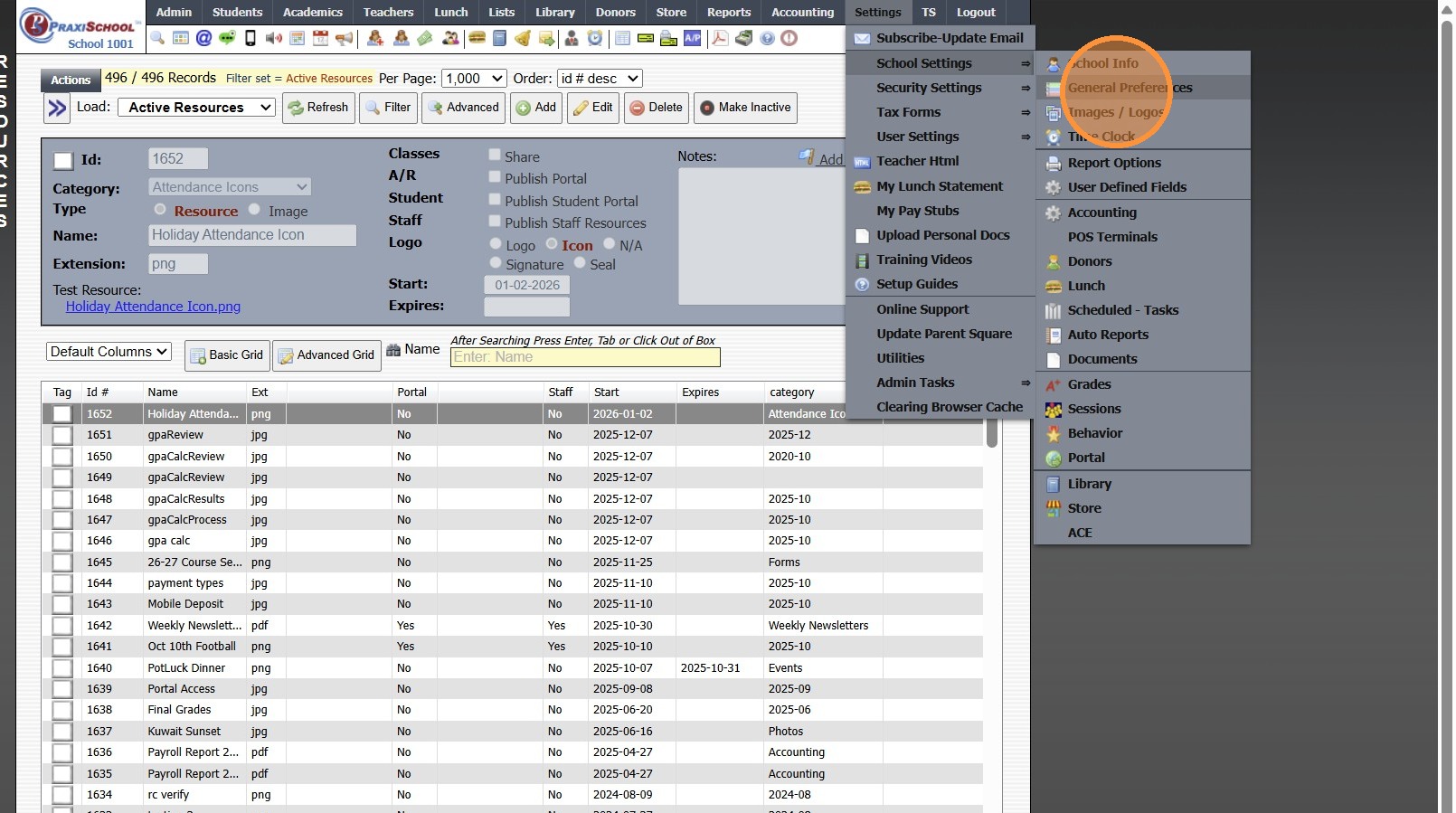Click the Start date field 01-02-2026

click(527, 285)
